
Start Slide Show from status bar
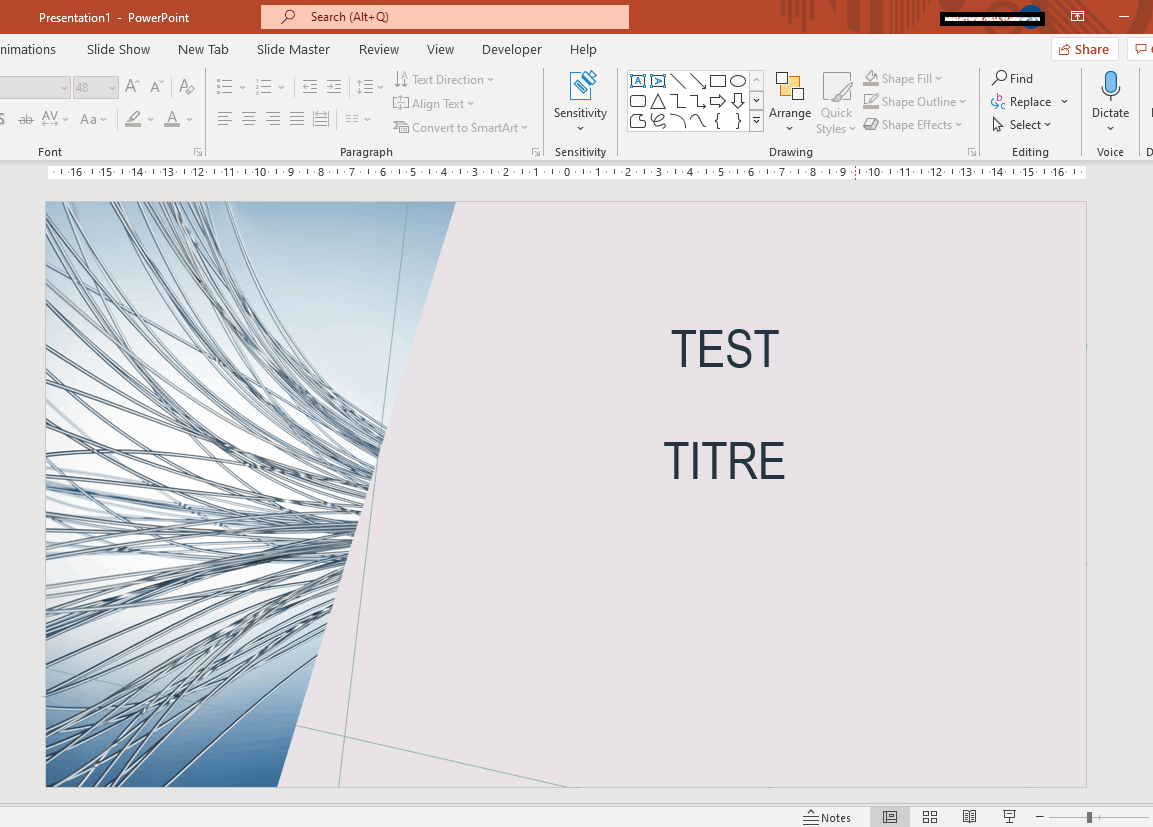click(1009, 817)
